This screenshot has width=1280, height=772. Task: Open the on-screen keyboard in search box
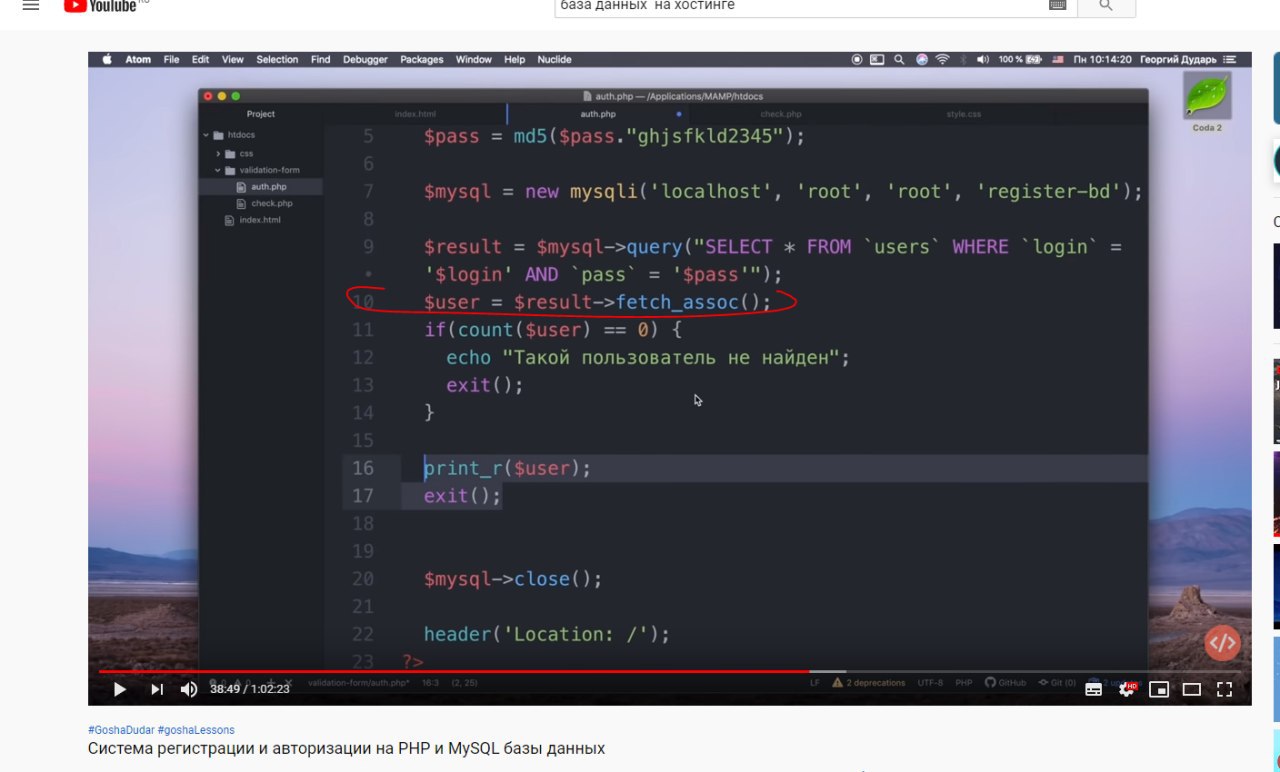pos(1057,5)
